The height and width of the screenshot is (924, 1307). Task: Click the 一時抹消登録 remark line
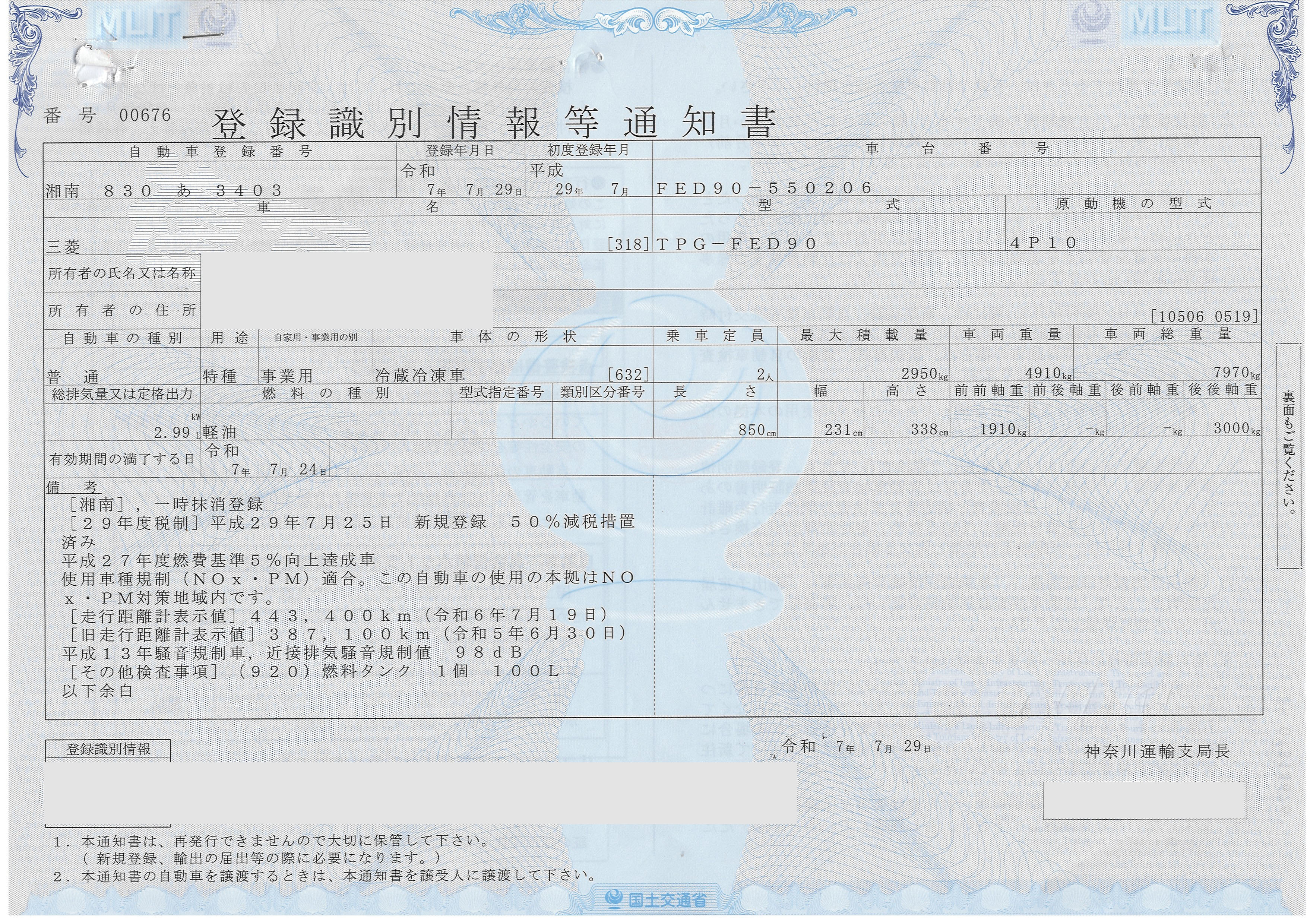click(166, 504)
